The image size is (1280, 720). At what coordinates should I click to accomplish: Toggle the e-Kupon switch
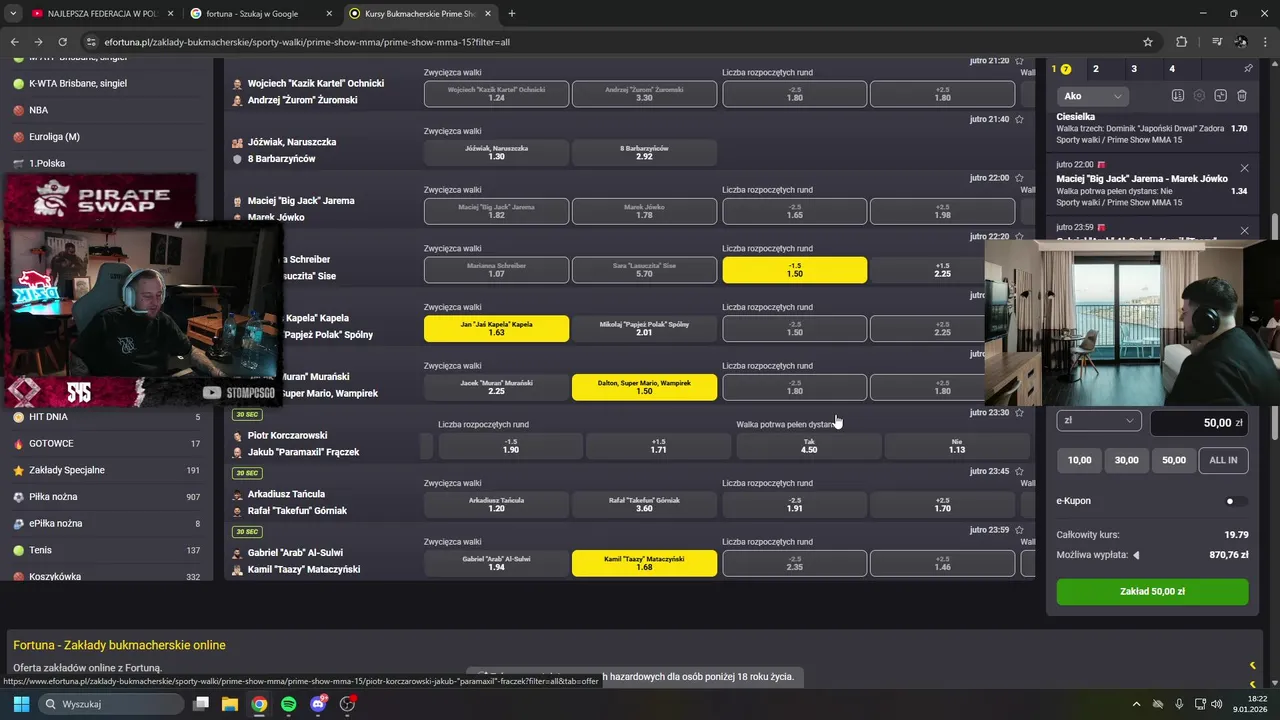tap(1236, 501)
